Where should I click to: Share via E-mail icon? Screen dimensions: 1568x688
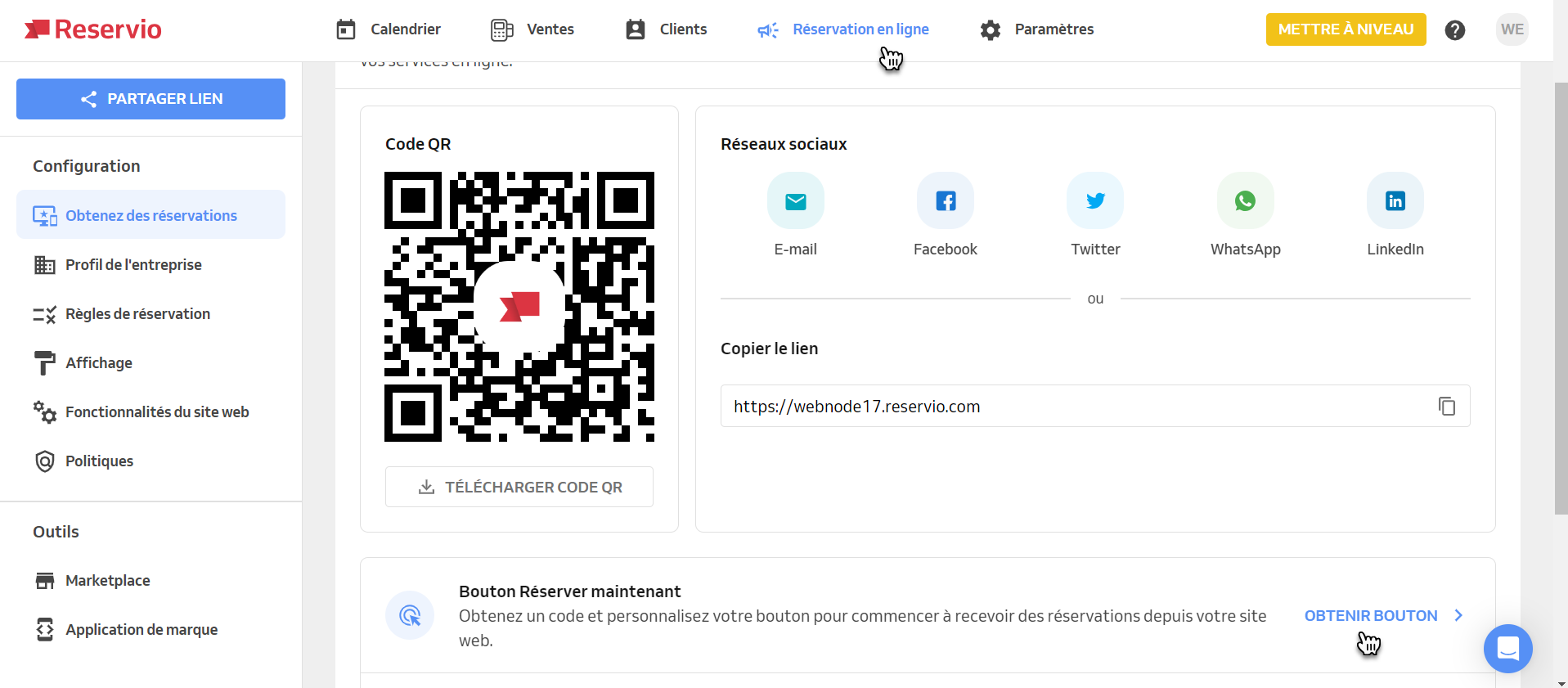click(x=795, y=201)
